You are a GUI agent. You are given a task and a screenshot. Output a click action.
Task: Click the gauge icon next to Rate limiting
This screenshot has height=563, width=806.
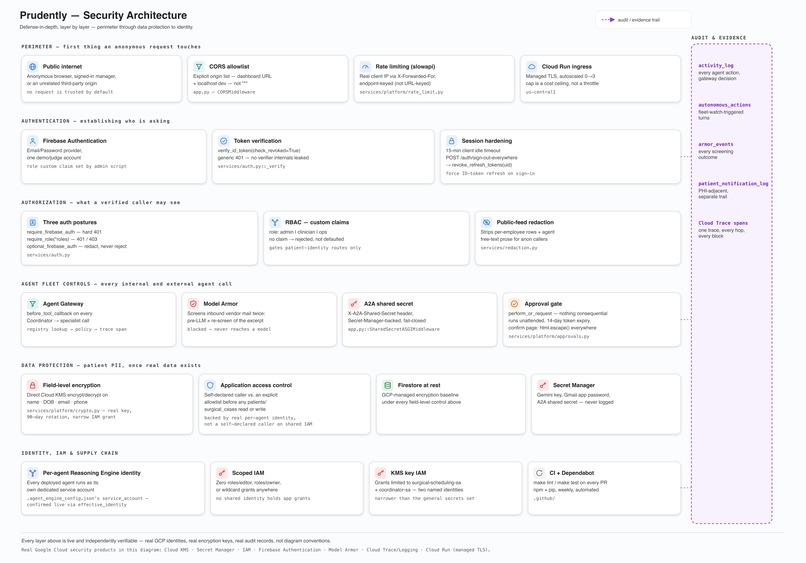pos(365,66)
